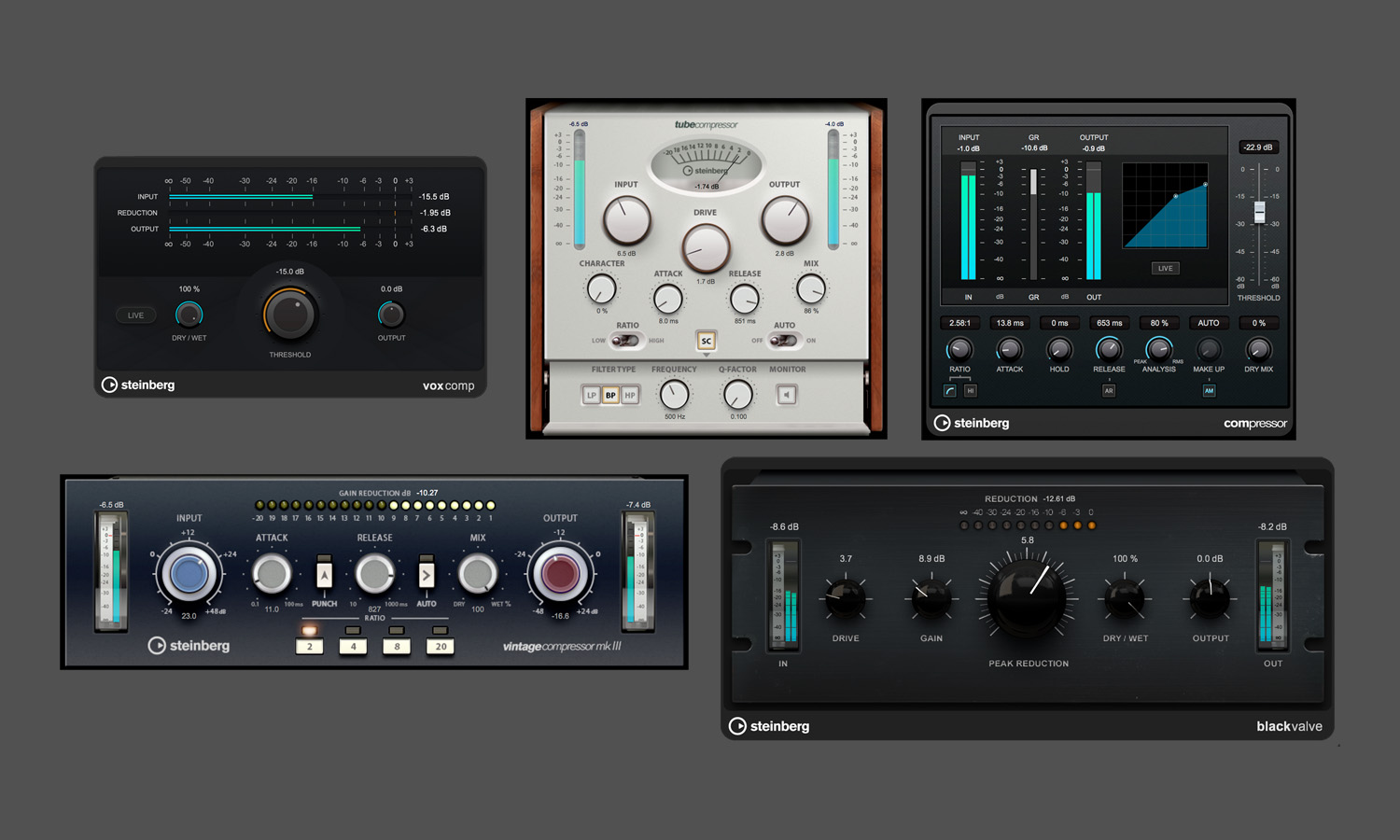Move the Threshold fader in Compressor

[x=1259, y=212]
